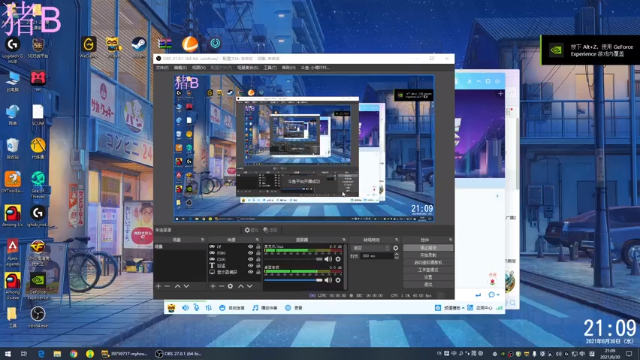Open source Filters button in OBS

coord(270,230)
